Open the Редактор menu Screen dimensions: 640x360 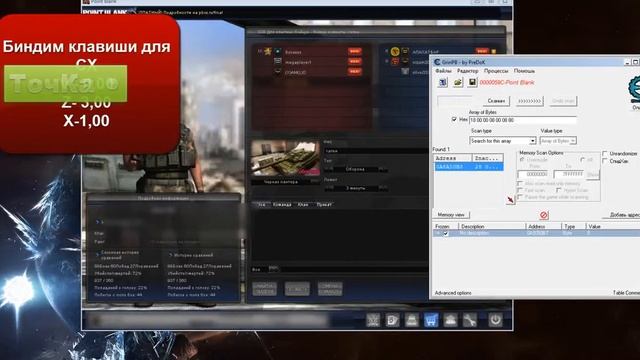click(x=467, y=71)
